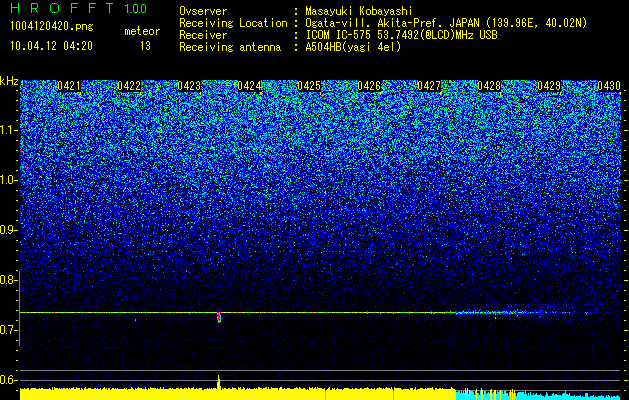This screenshot has width=629, height=400.
Task: Click the Ovserver field label
Action: 203,11
